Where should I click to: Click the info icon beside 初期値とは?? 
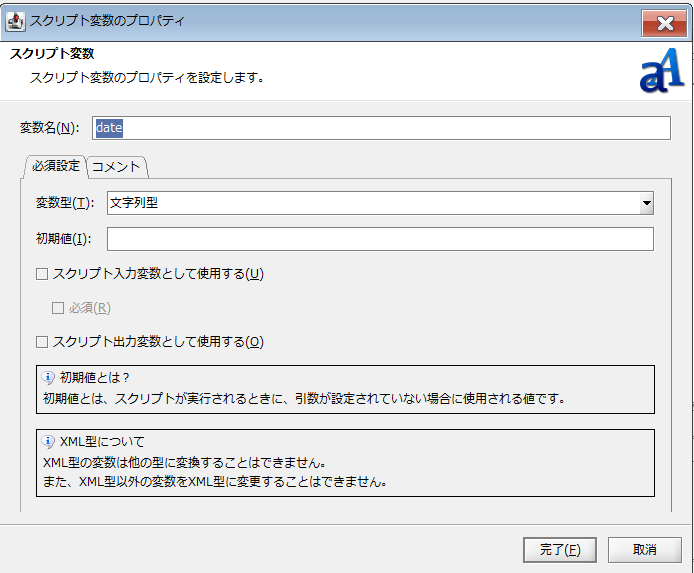(47, 377)
